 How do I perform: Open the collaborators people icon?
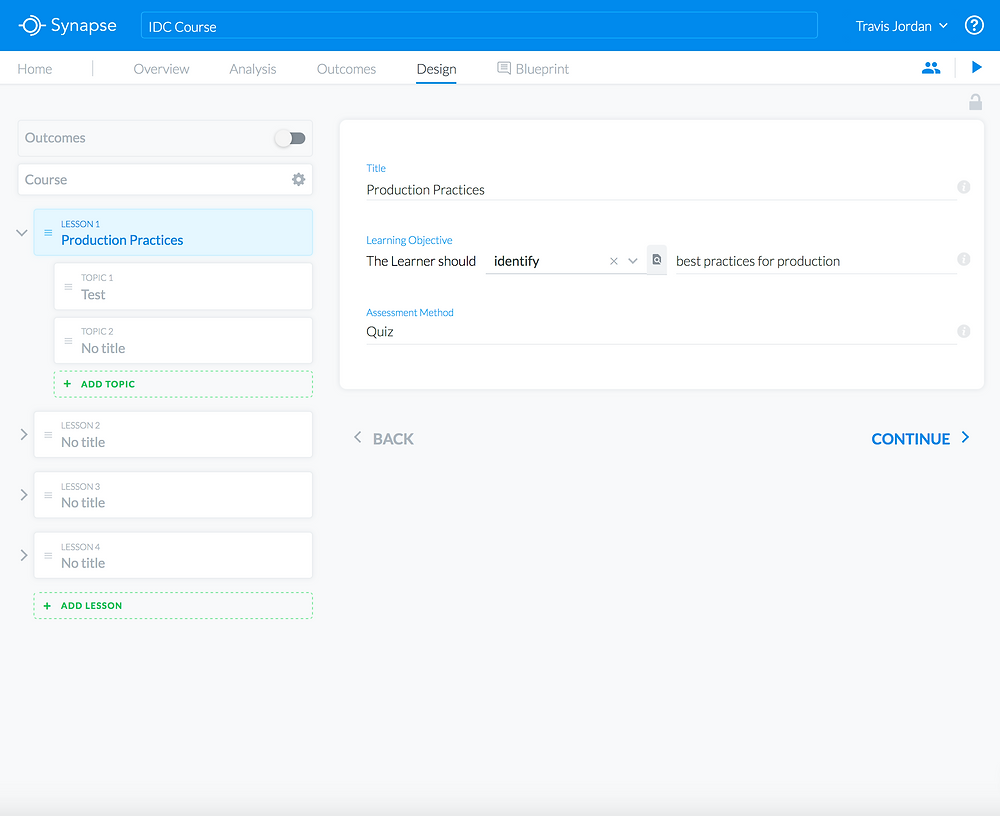[931, 68]
